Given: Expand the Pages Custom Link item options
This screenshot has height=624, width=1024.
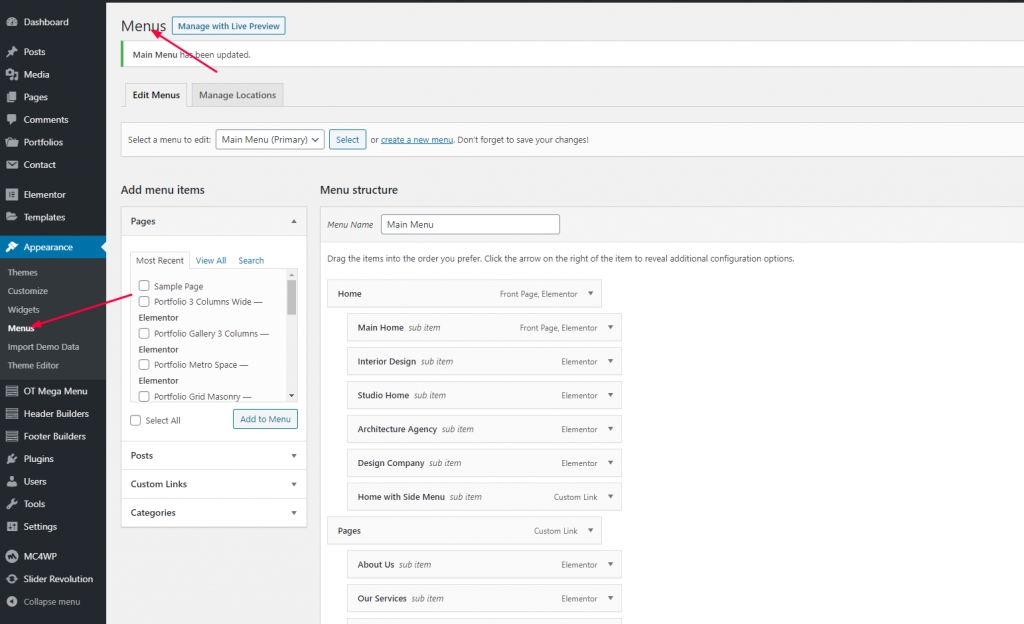Looking at the screenshot, I should tap(590, 531).
